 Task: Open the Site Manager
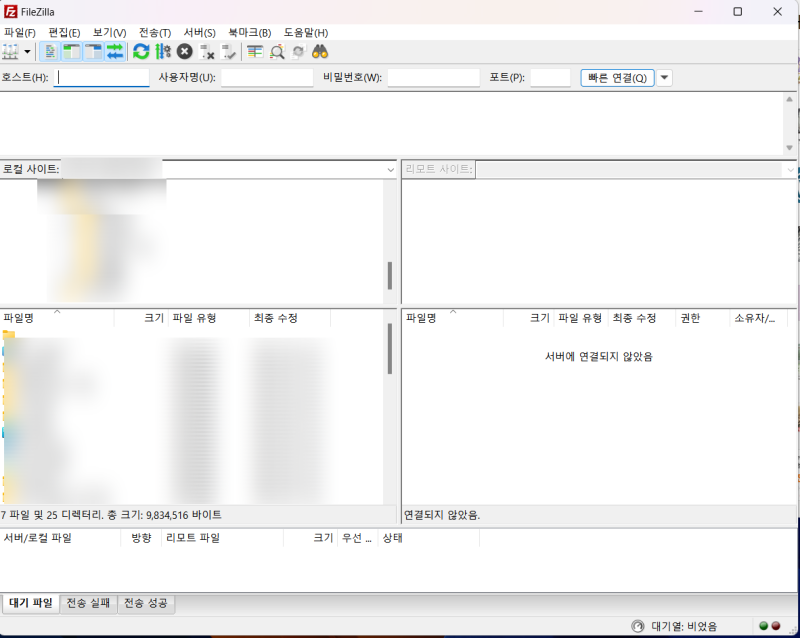click(9, 50)
